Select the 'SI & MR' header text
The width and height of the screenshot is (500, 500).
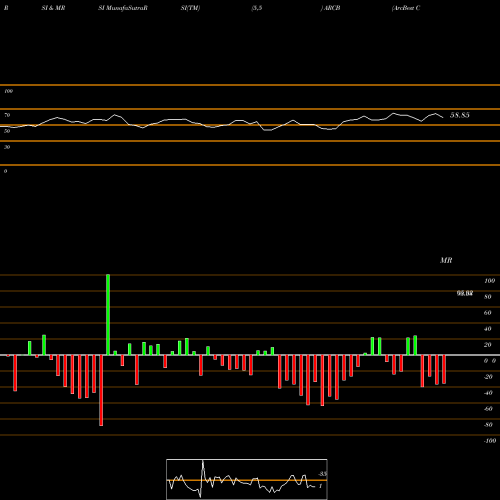point(53,8)
